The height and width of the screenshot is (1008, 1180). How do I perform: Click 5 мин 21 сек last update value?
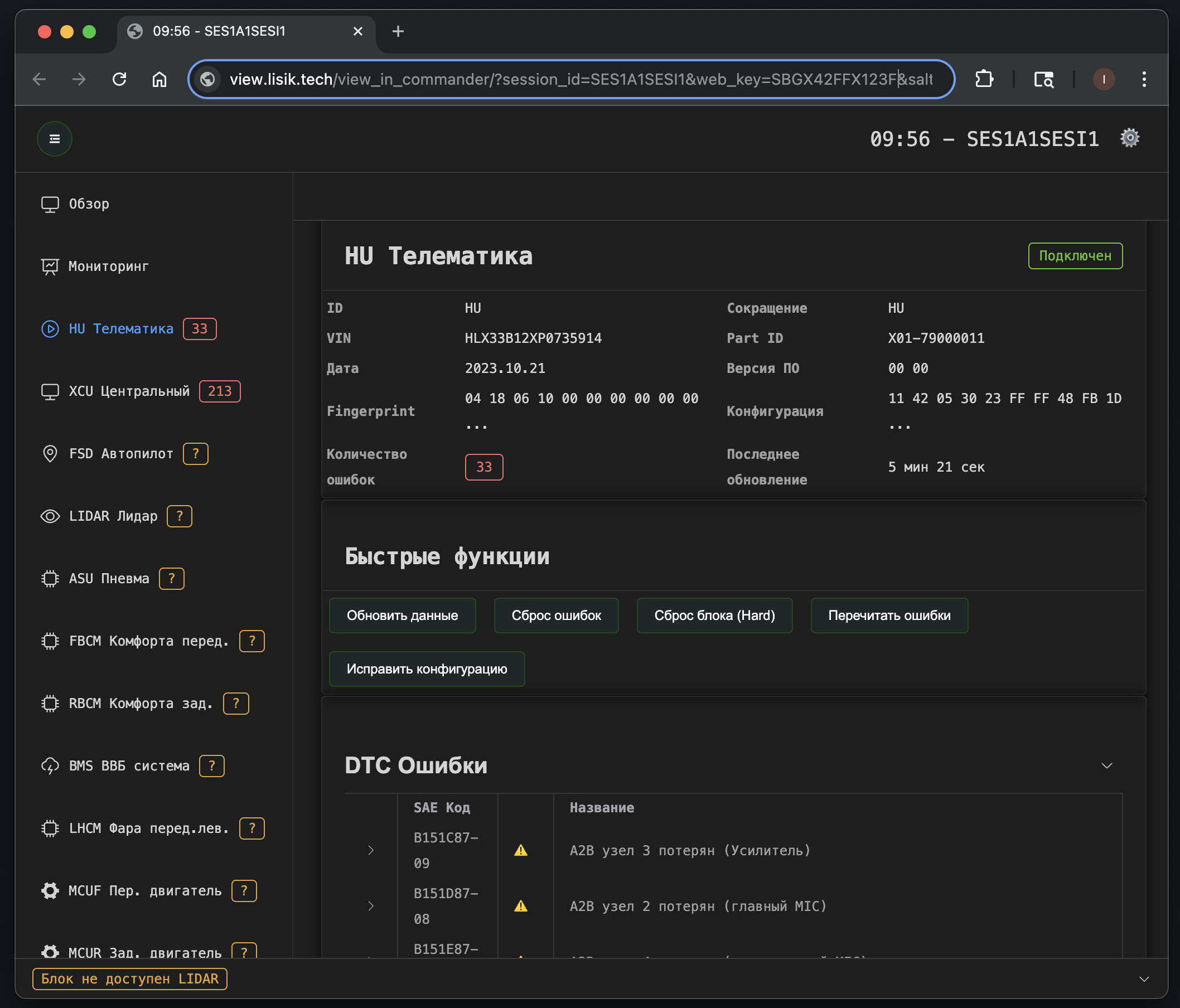[x=936, y=468]
